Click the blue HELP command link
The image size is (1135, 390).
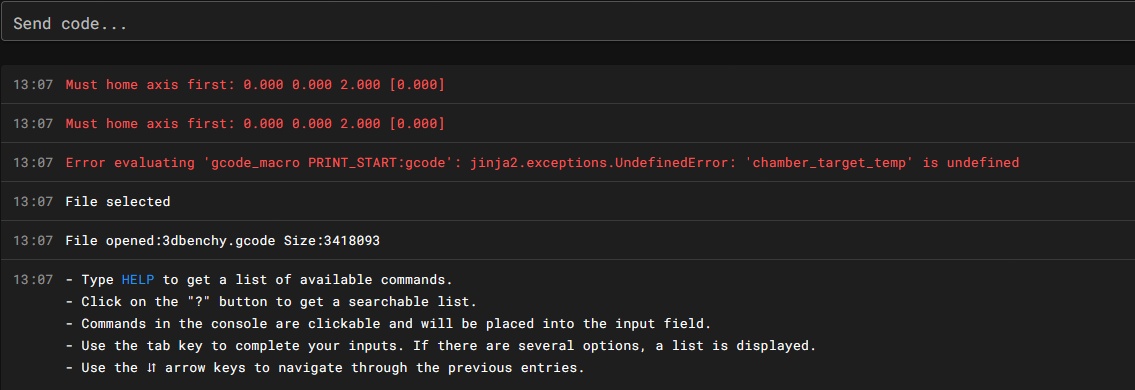(138, 279)
